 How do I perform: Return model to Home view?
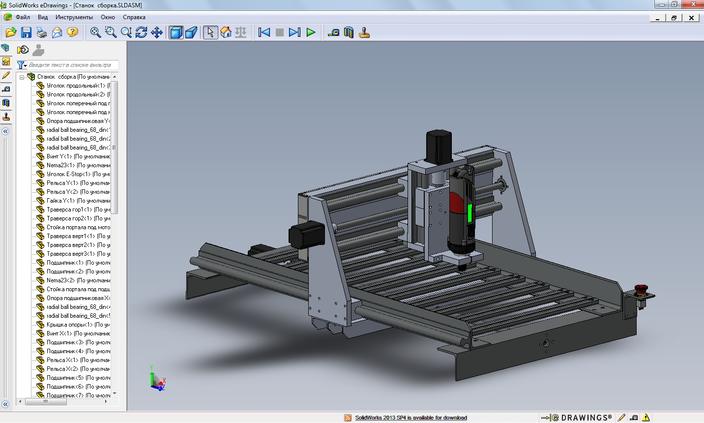coord(226,32)
